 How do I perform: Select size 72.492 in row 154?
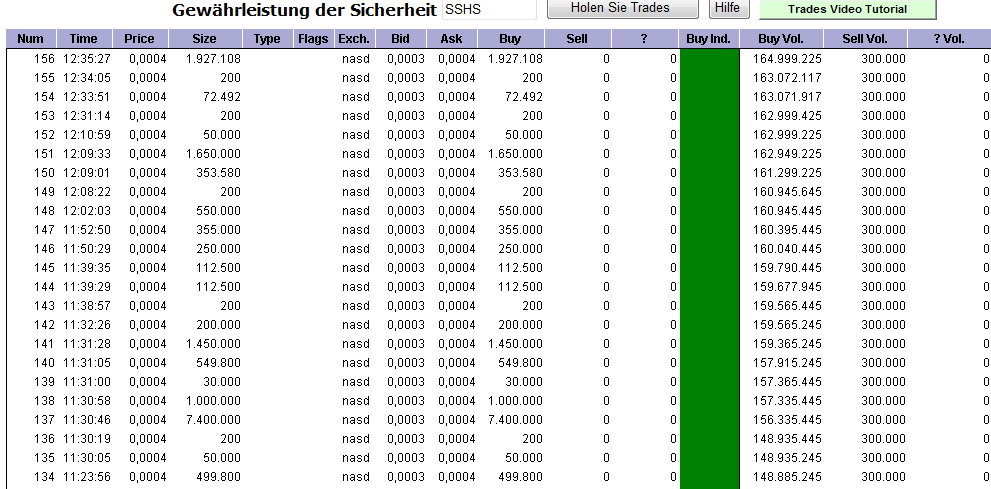pos(222,97)
